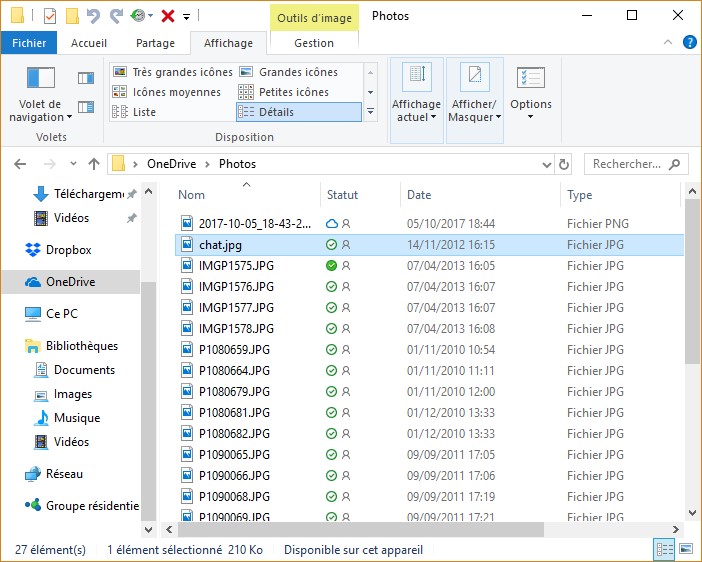Click the up arrow navigation icon
The image size is (702, 562).
[94, 164]
